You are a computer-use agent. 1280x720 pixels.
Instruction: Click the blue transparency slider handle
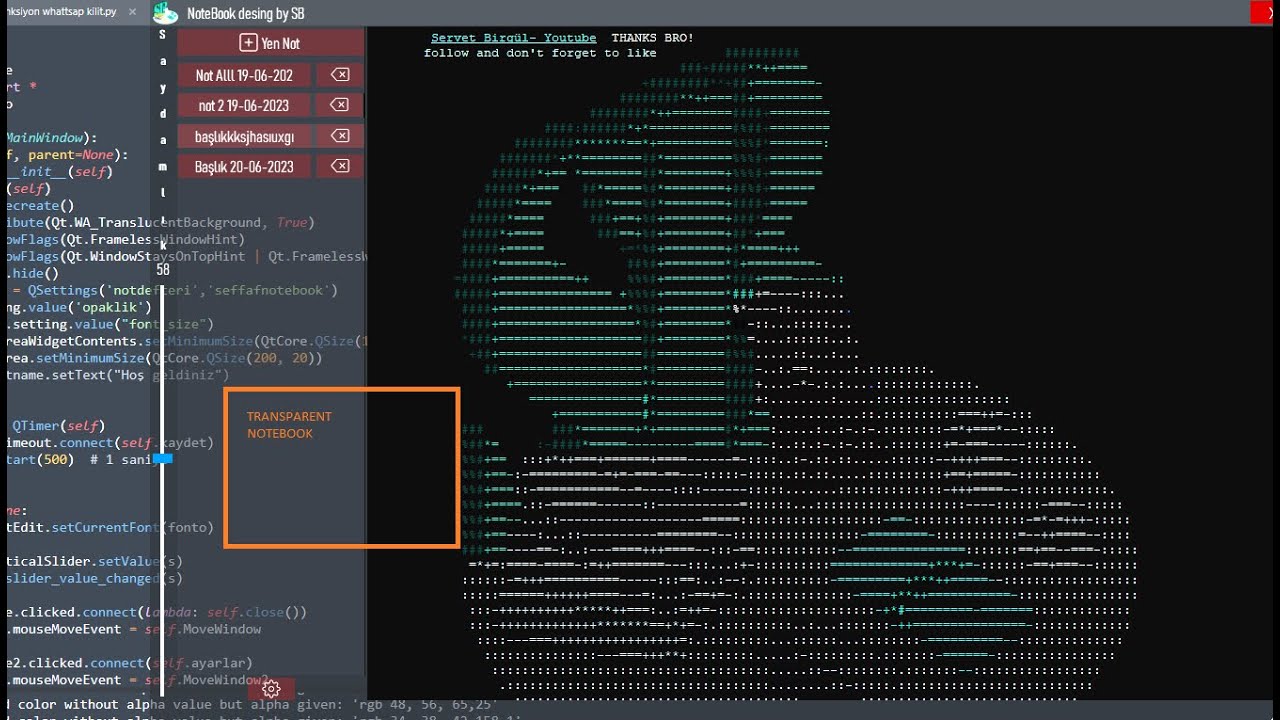[x=163, y=458]
